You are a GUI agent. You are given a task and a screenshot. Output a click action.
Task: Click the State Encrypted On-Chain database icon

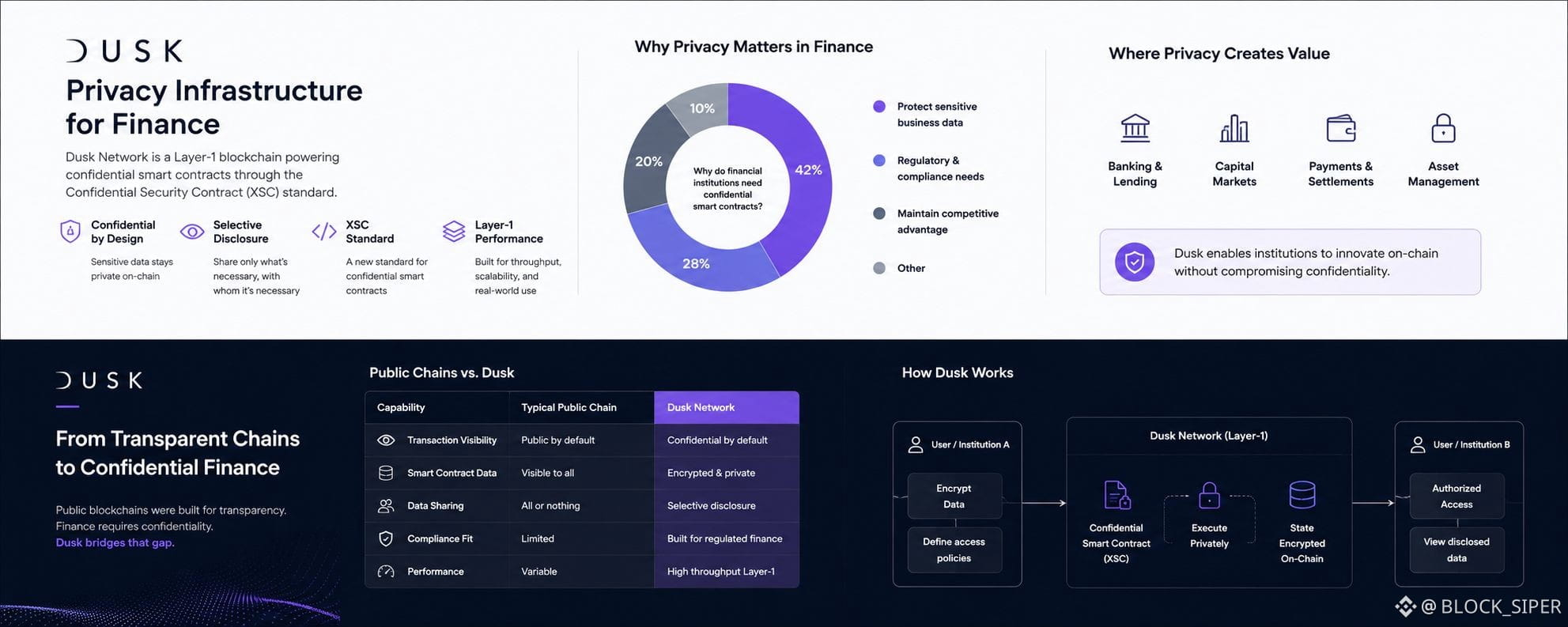[1302, 495]
